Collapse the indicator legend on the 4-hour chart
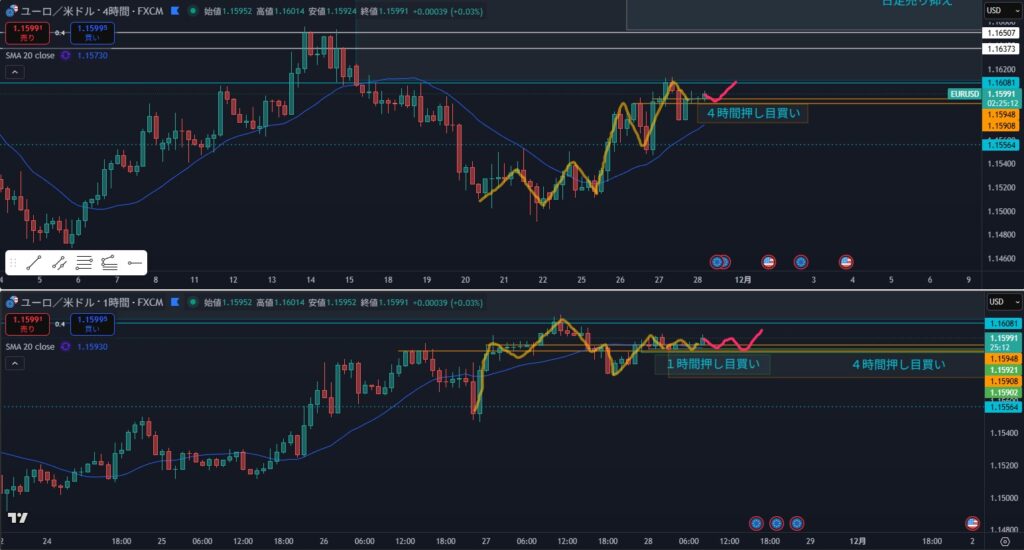The image size is (1024, 550). coord(16,74)
